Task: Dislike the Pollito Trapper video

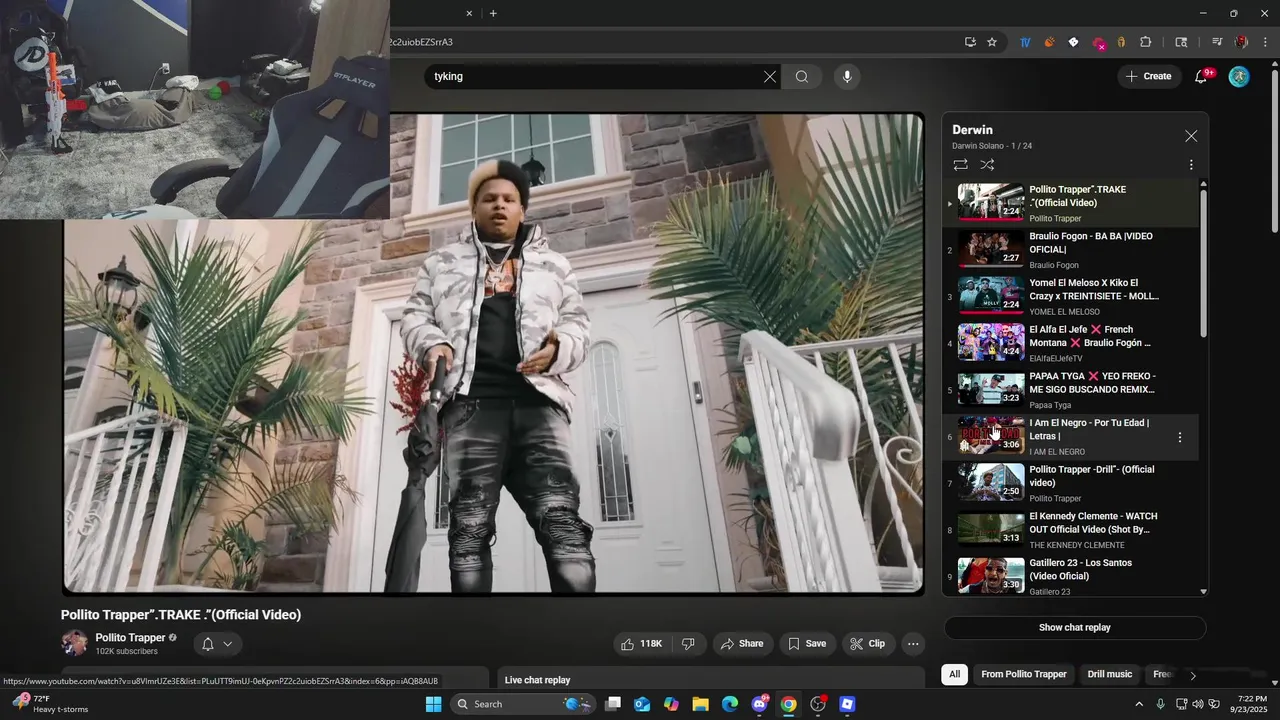Action: click(688, 644)
